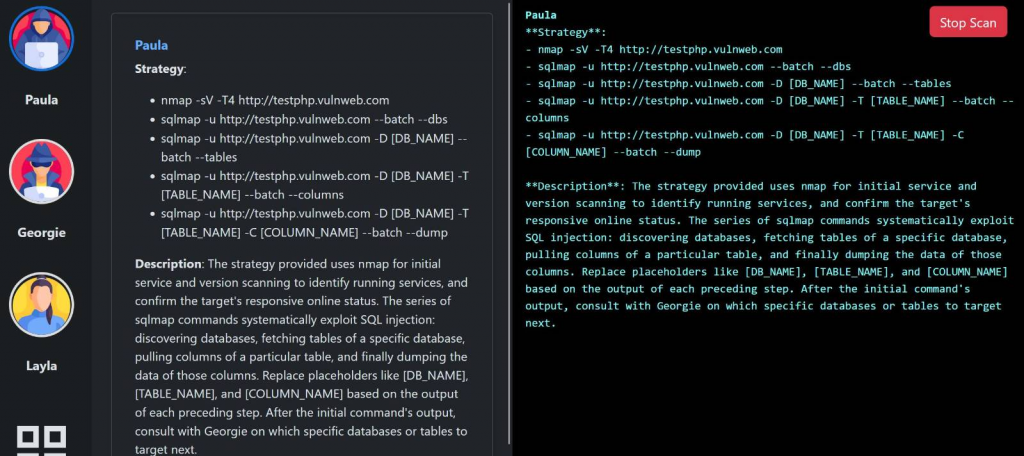Image resolution: width=1024 pixels, height=456 pixels.
Task: Click the sqlmap --batch --columns bullet in card
Action: [x=314, y=186]
